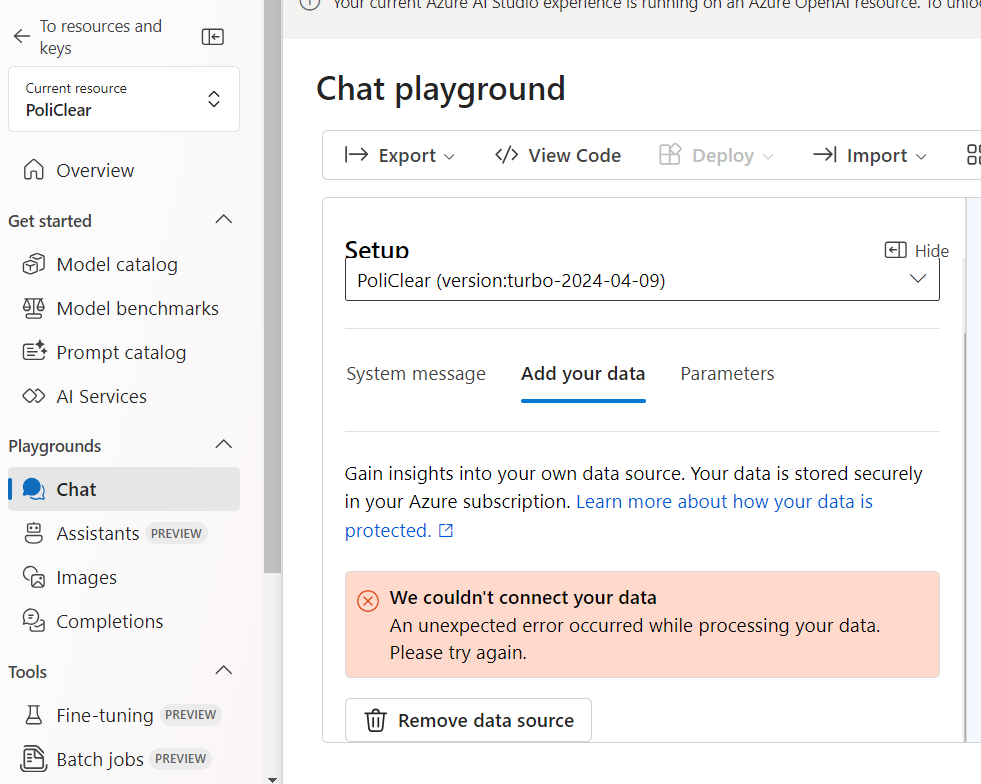Collapse the Tools section
This screenshot has width=981, height=784.
click(223, 671)
